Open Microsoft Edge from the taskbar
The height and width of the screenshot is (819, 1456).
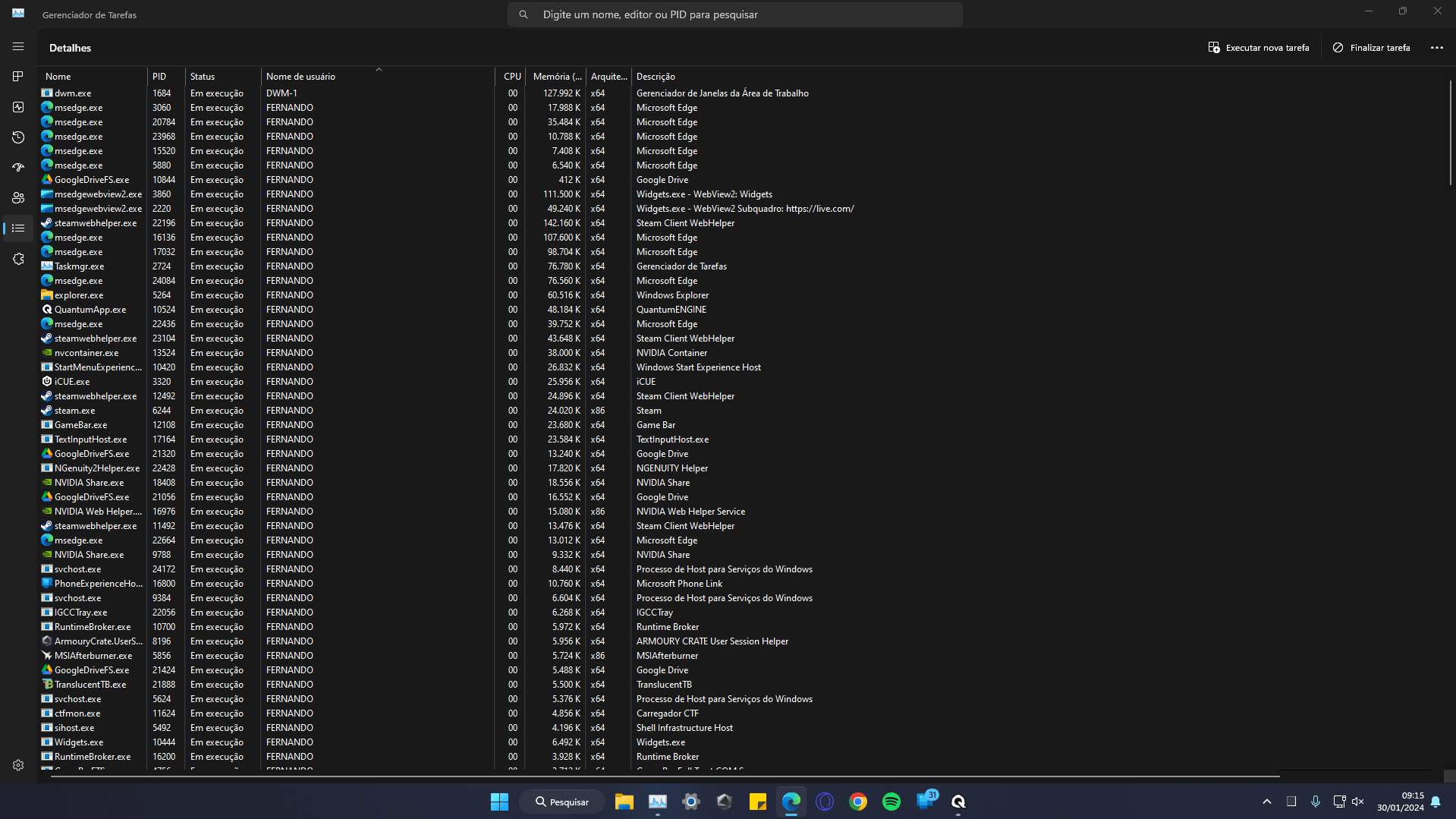click(791, 802)
